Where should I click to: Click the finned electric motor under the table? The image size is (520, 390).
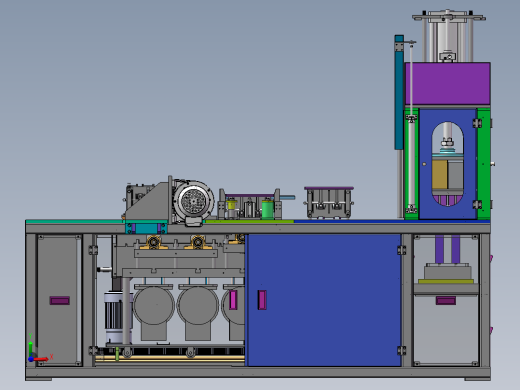click(x=114, y=317)
